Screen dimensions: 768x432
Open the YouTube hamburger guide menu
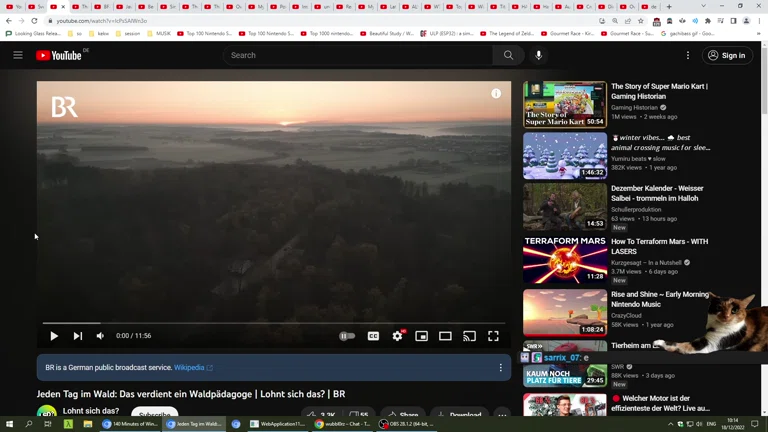click(18, 55)
